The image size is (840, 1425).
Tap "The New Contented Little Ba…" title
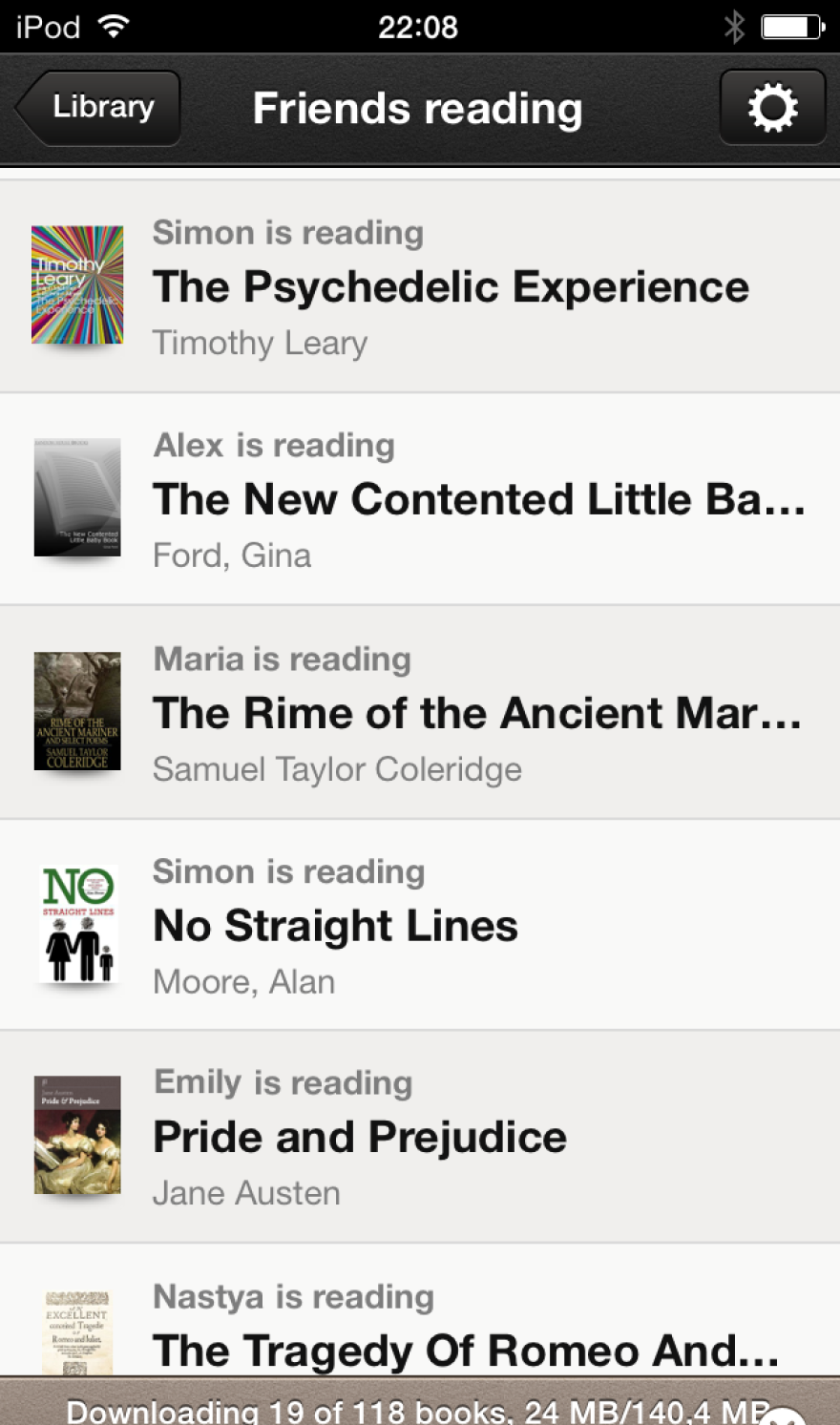click(x=479, y=499)
